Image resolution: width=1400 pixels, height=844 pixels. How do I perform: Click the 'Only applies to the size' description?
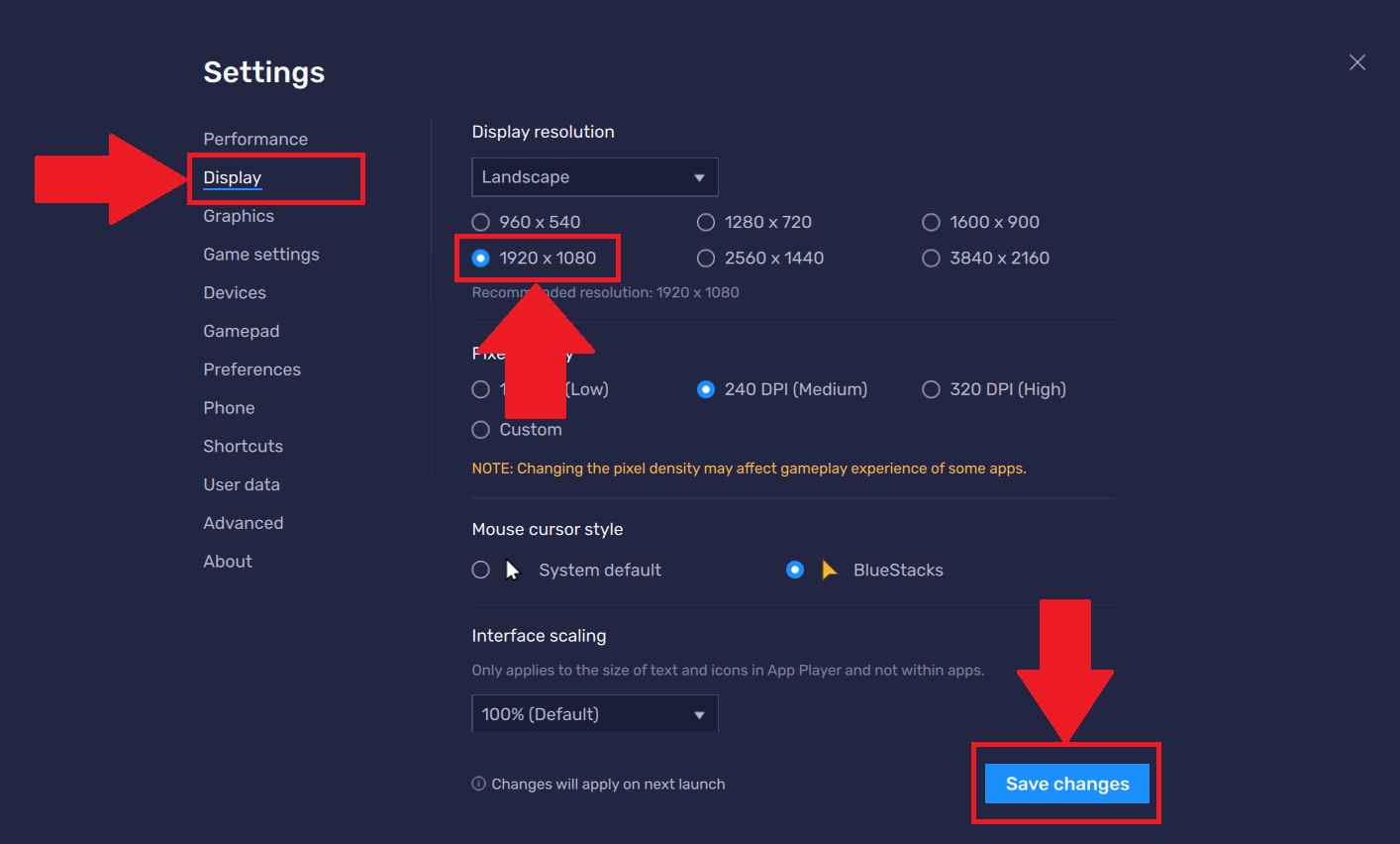pos(728,671)
